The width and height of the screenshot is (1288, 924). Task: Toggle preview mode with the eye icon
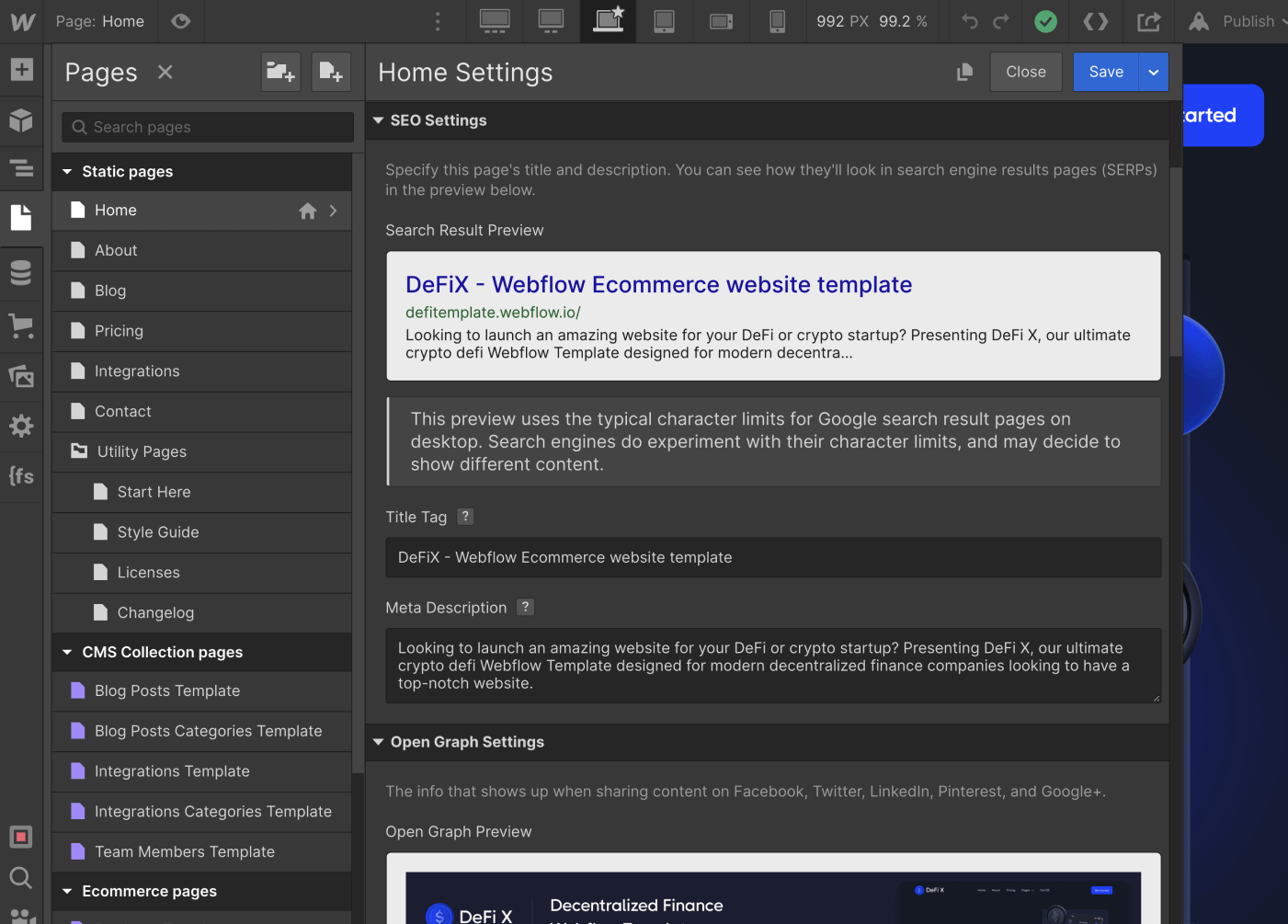pyautogui.click(x=180, y=21)
